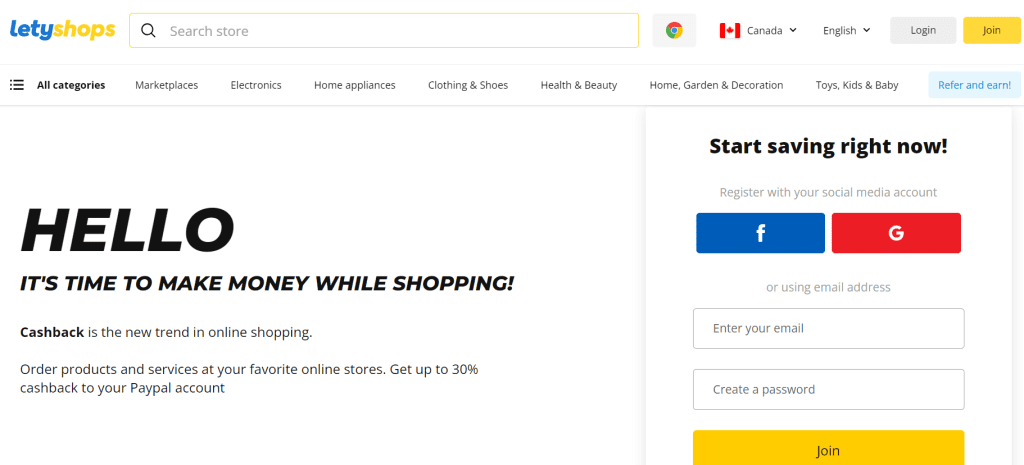Click the Create a password field

click(828, 389)
